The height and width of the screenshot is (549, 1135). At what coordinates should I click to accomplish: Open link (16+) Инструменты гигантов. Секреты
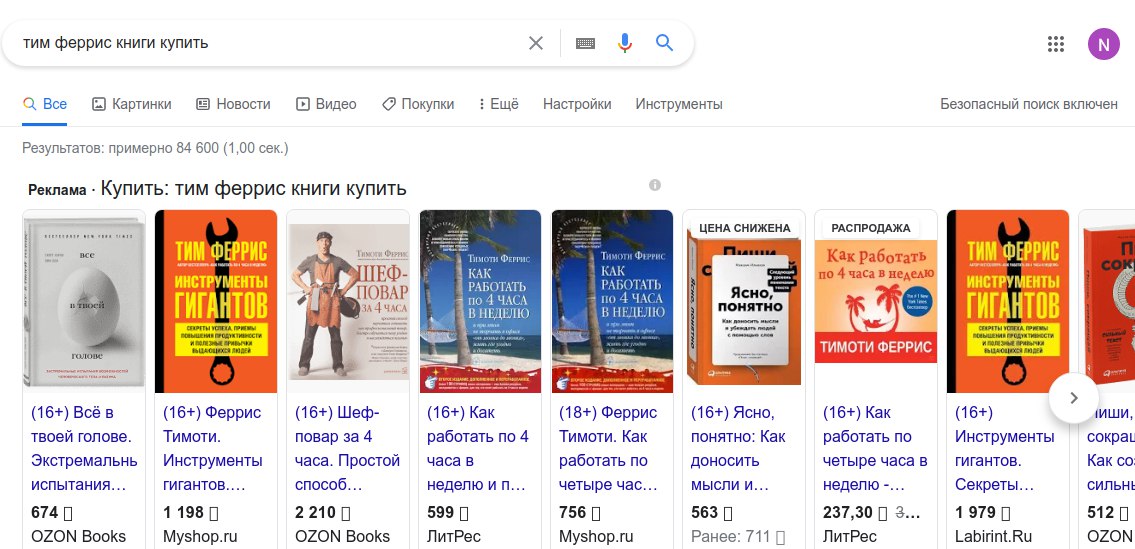[x=1004, y=448]
